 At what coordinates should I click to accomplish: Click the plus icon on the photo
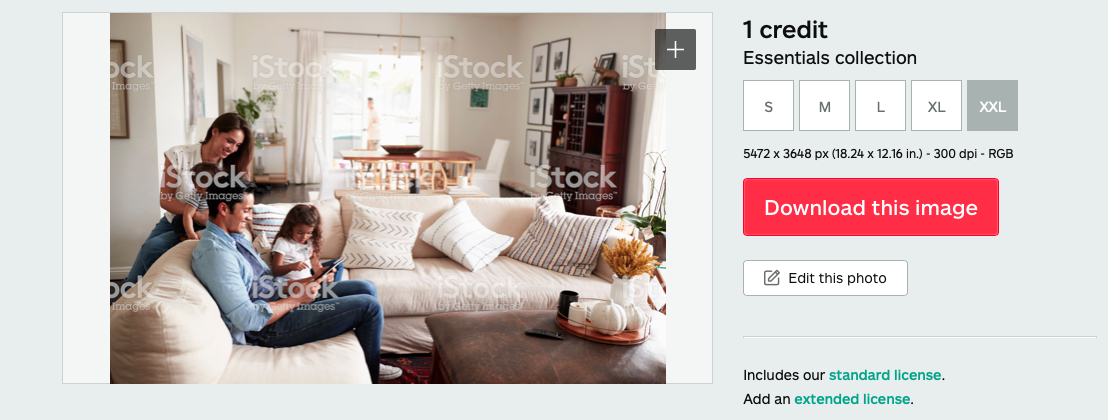coord(675,49)
